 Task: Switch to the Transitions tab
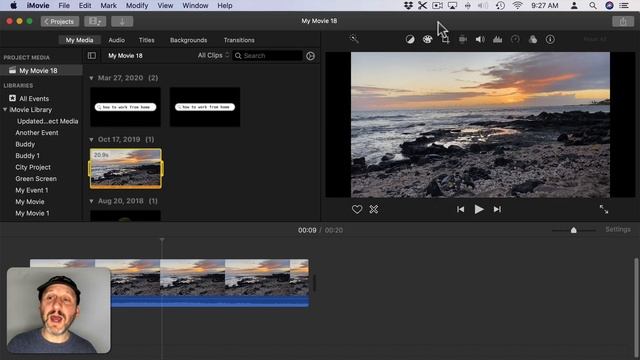click(239, 40)
